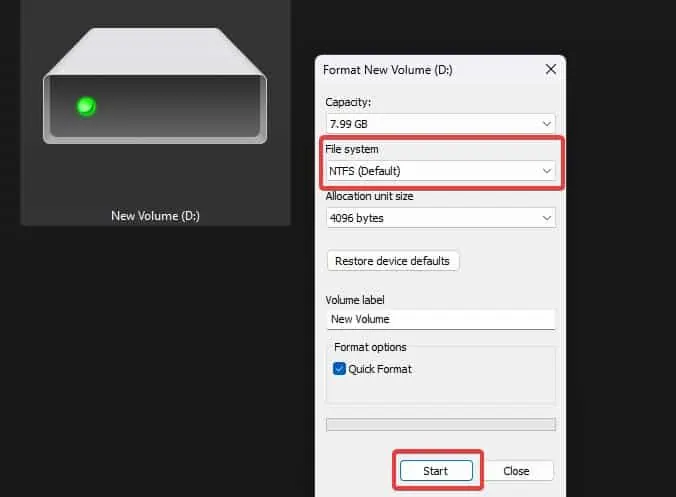This screenshot has height=497, width=676.
Task: Click the Allocation unit size label text
Action: click(x=369, y=196)
